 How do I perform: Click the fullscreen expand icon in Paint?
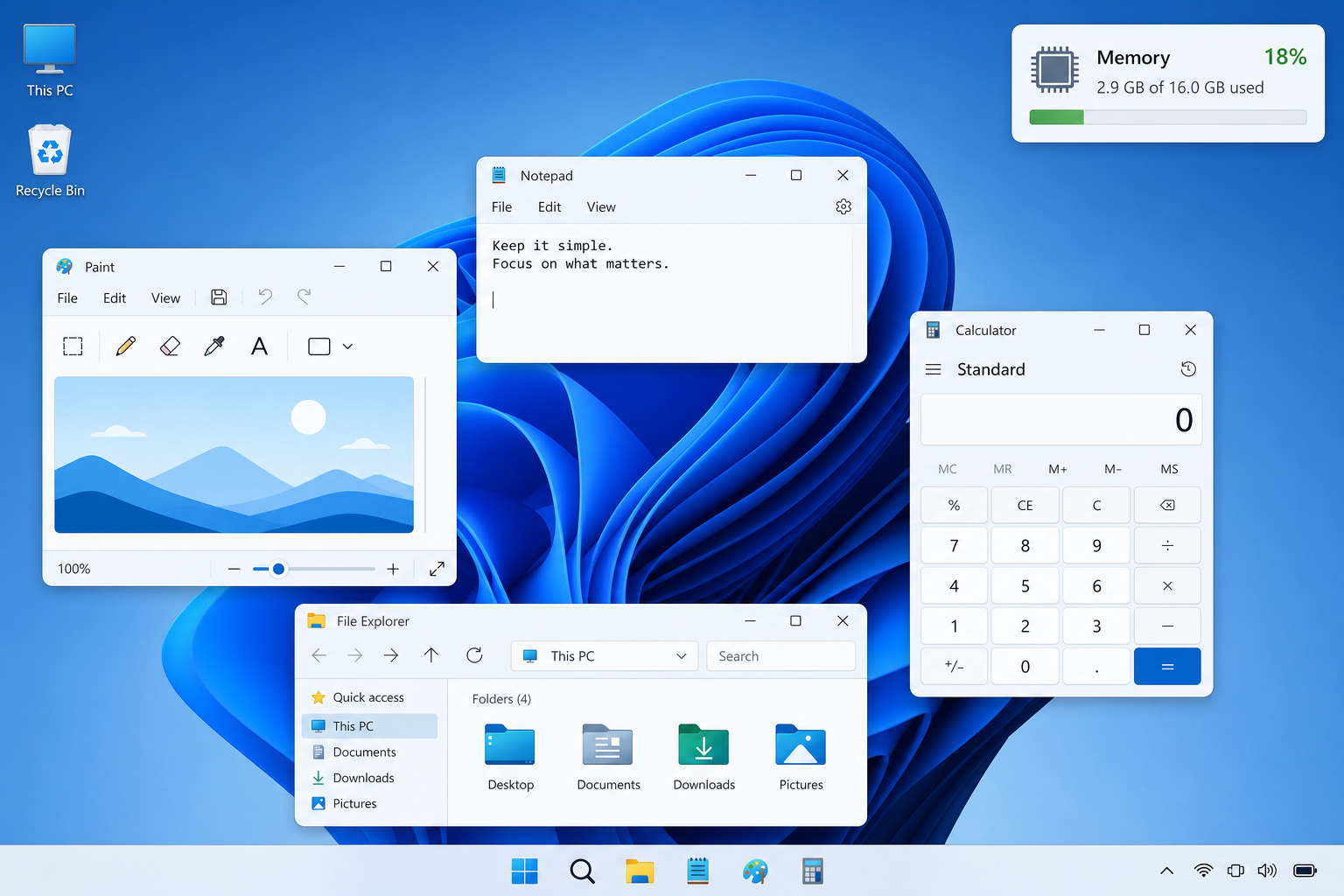[437, 569]
